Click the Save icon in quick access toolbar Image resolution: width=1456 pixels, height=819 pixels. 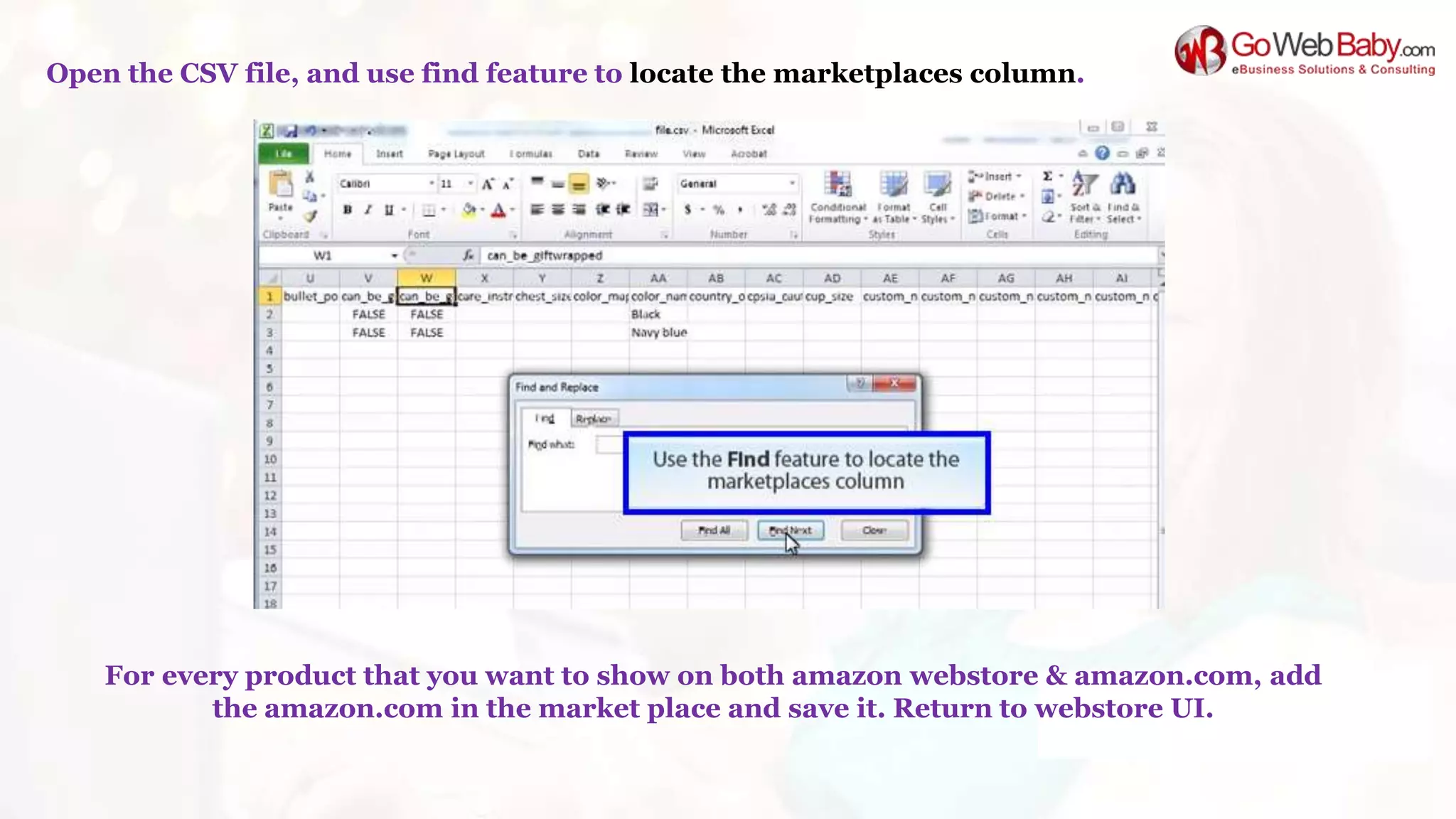(x=291, y=131)
